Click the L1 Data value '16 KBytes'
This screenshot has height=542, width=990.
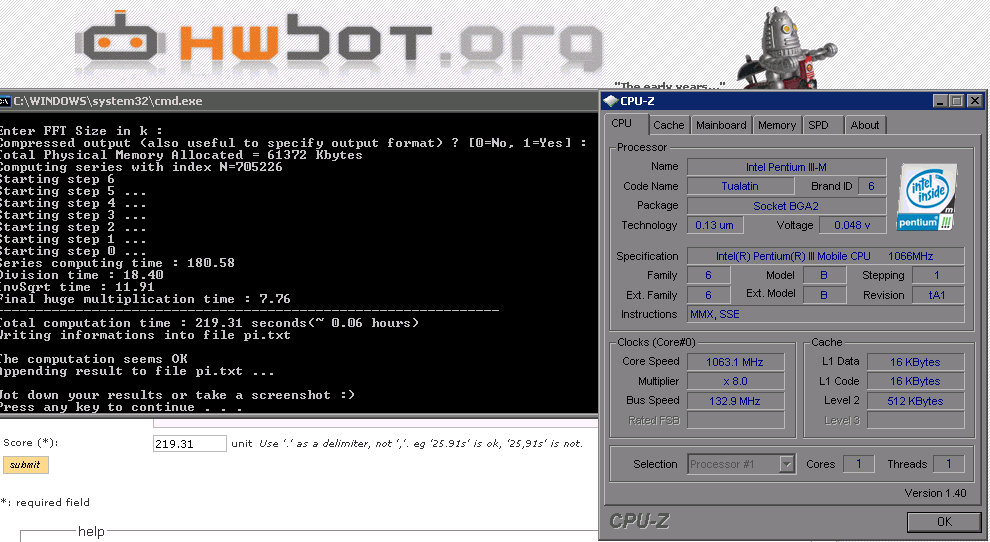point(915,363)
